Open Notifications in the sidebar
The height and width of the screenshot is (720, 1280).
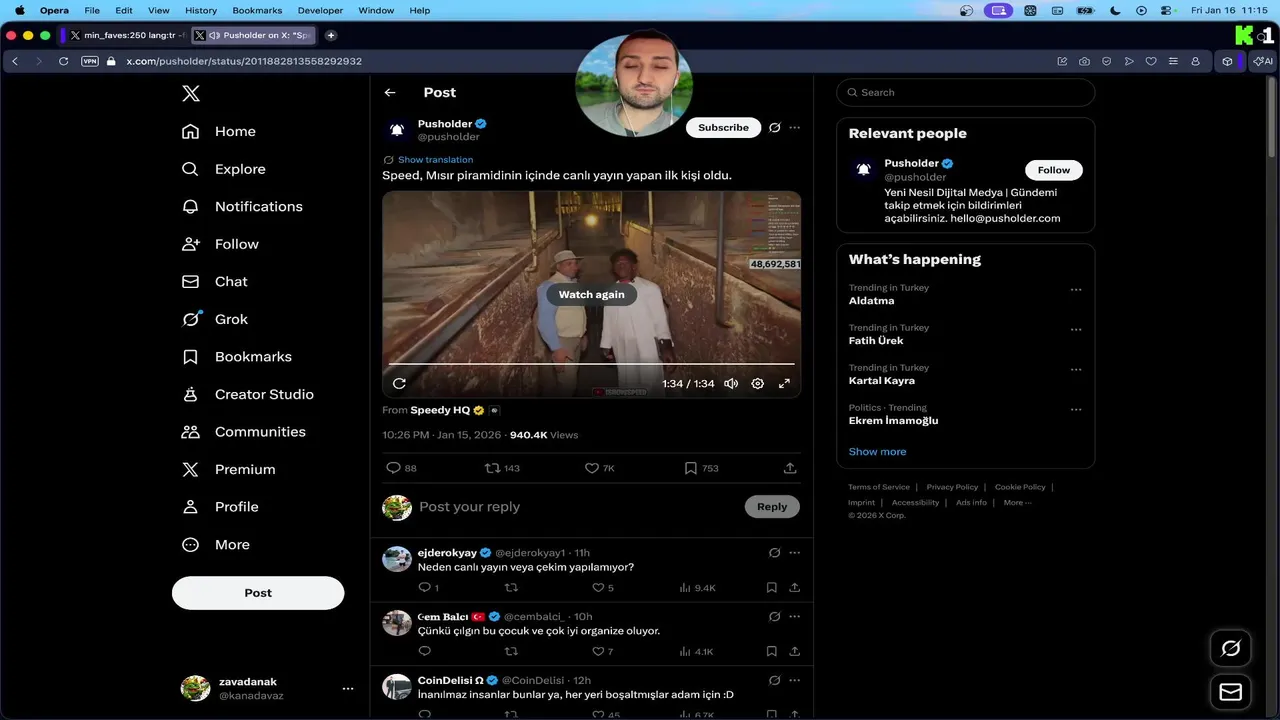(x=241, y=206)
